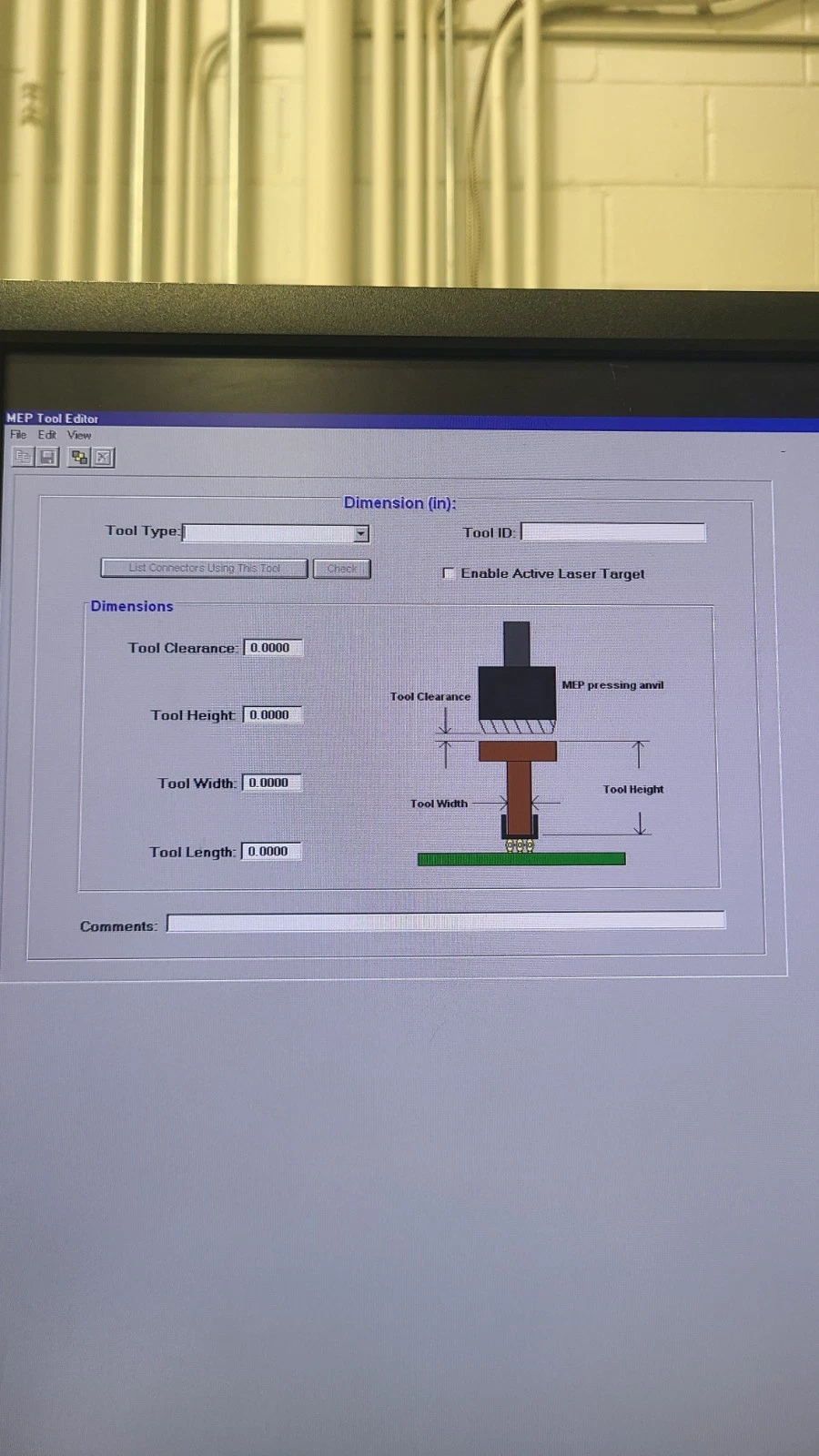Open the File menu

[18, 435]
